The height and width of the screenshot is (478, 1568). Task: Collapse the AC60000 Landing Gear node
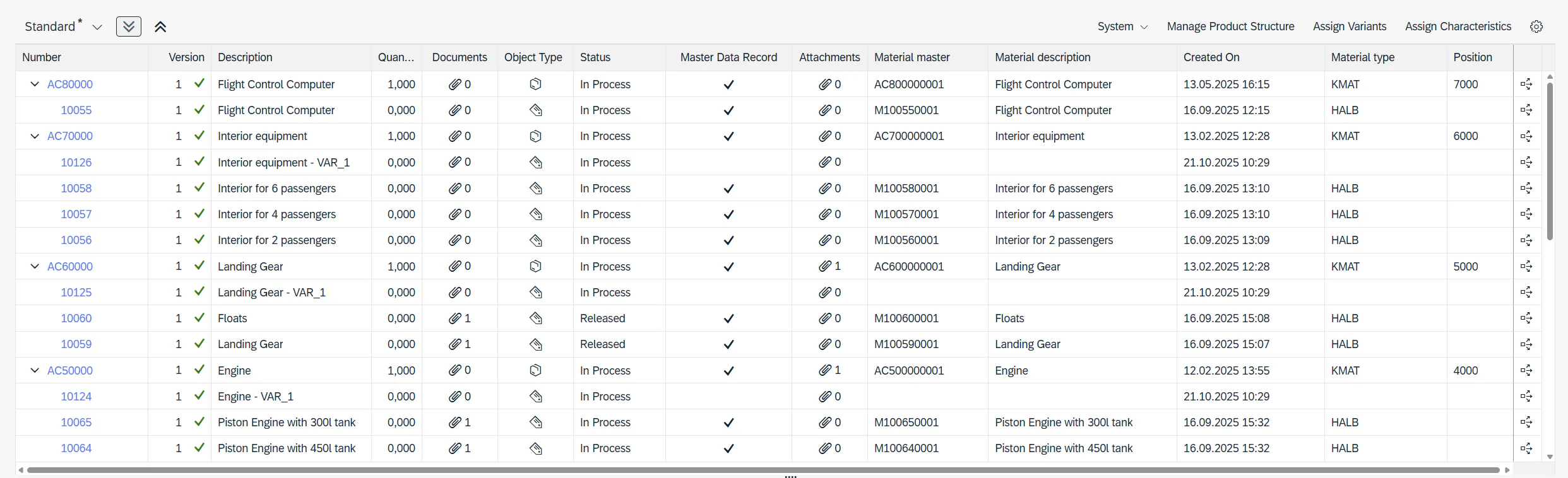tap(35, 266)
